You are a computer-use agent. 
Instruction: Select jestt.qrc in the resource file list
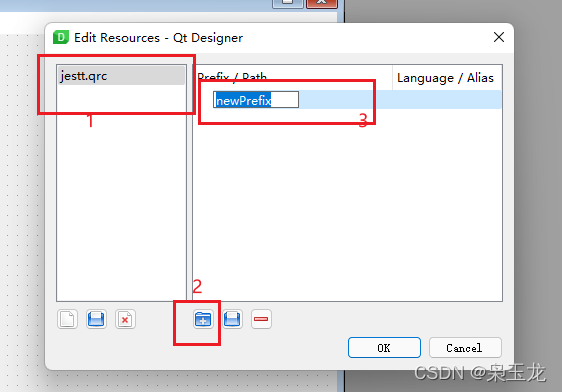[x=121, y=76]
